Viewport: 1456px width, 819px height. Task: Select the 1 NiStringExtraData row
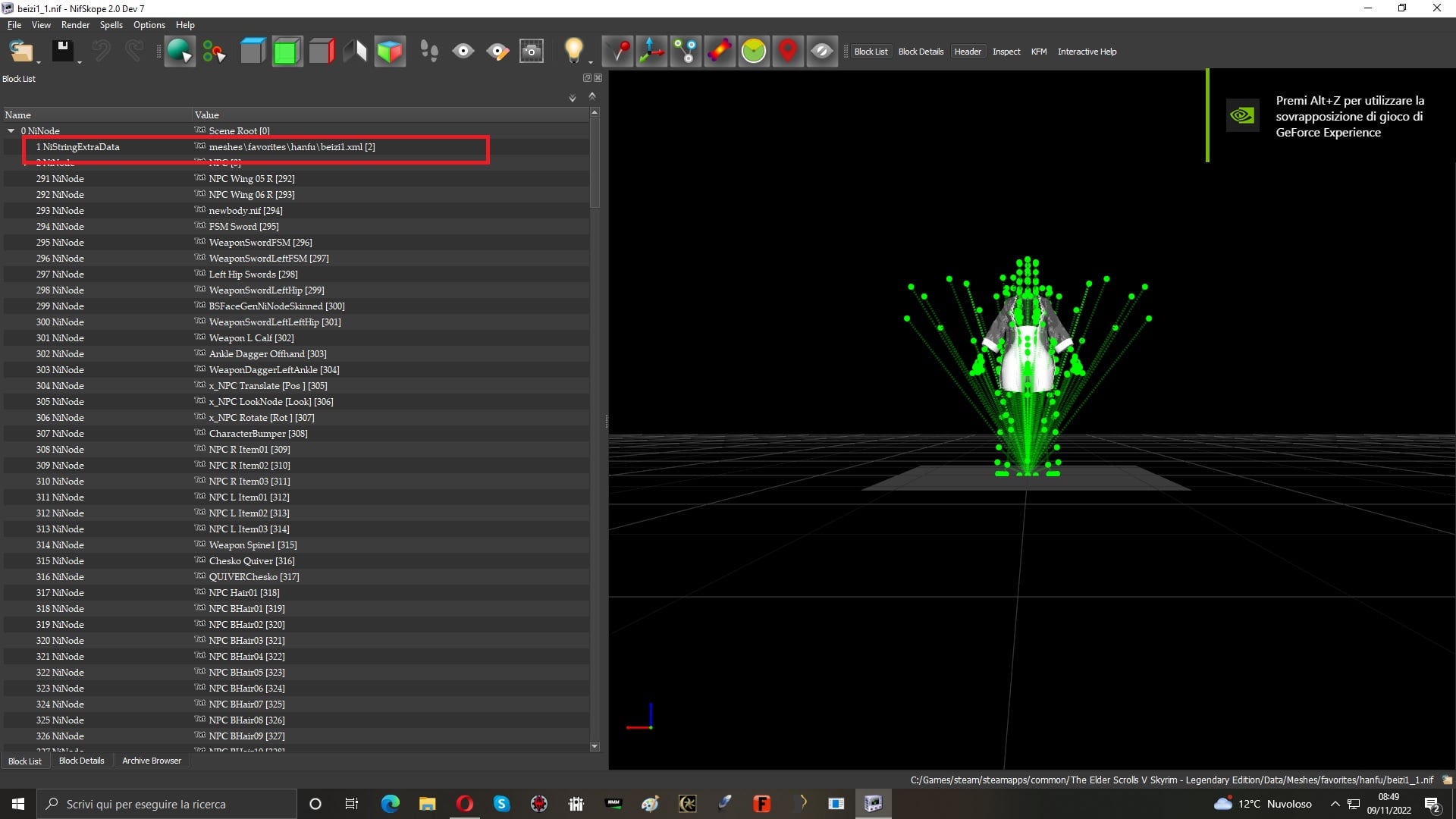pos(297,147)
